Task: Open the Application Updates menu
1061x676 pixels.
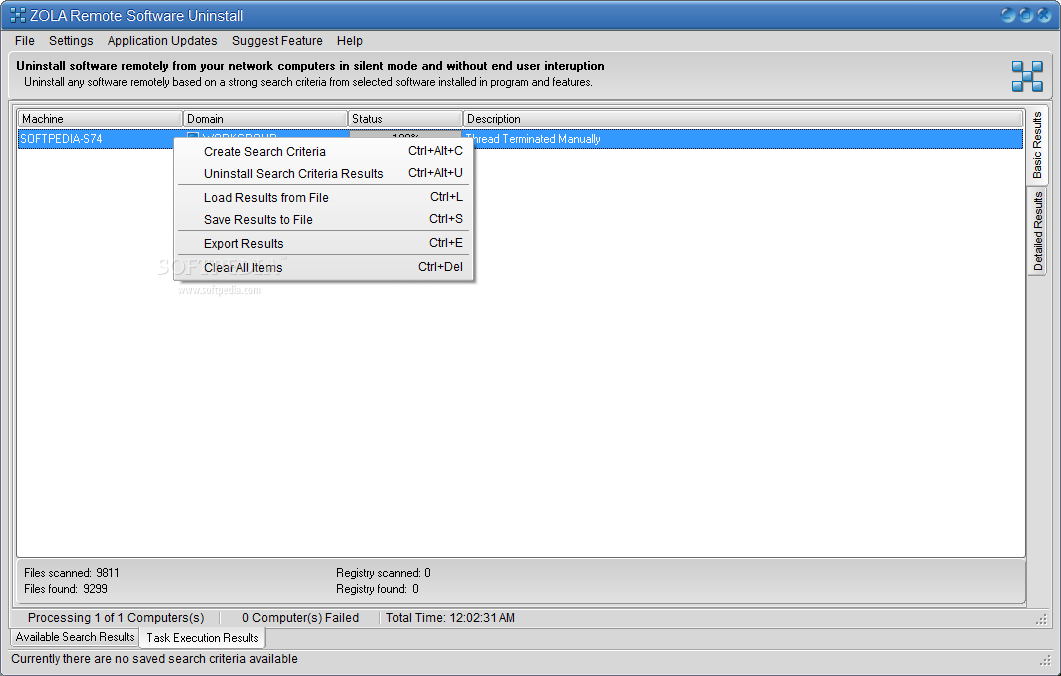Action: [162, 41]
